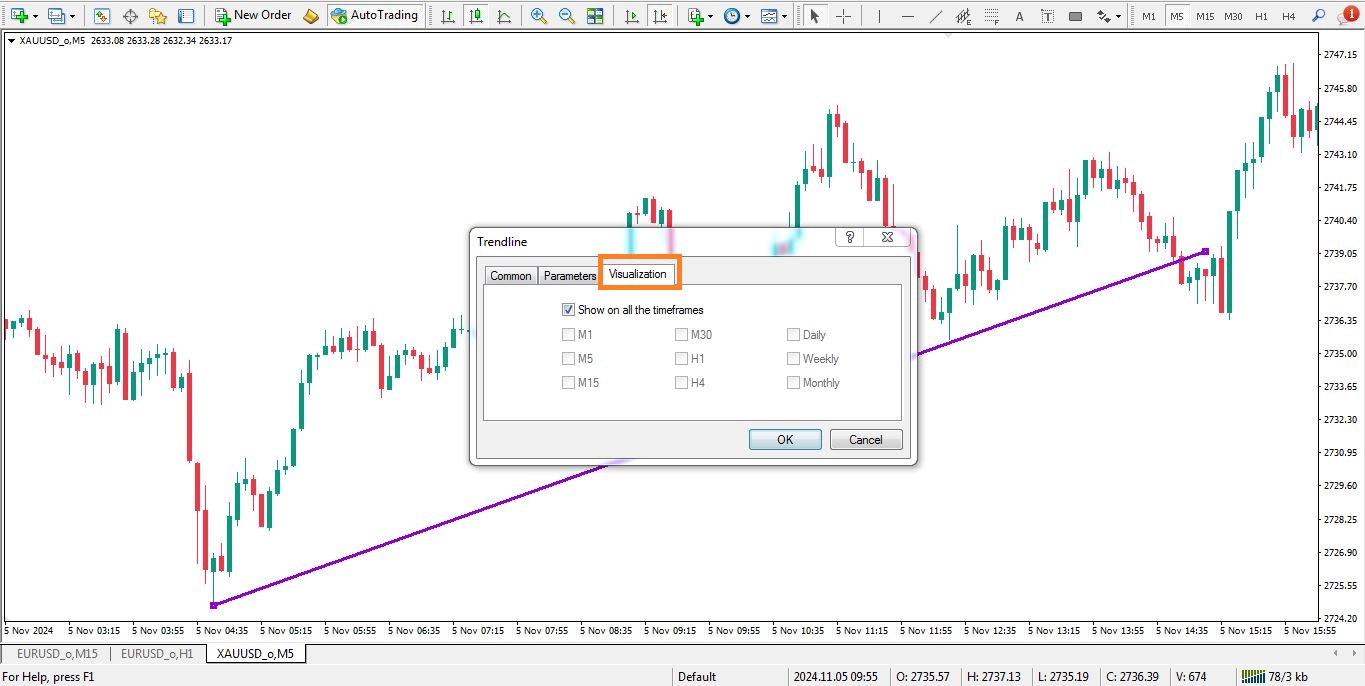Screen dimensions: 1365x686
Task: Open the EURUSD_o,H1 chart tab
Action: 156,654
